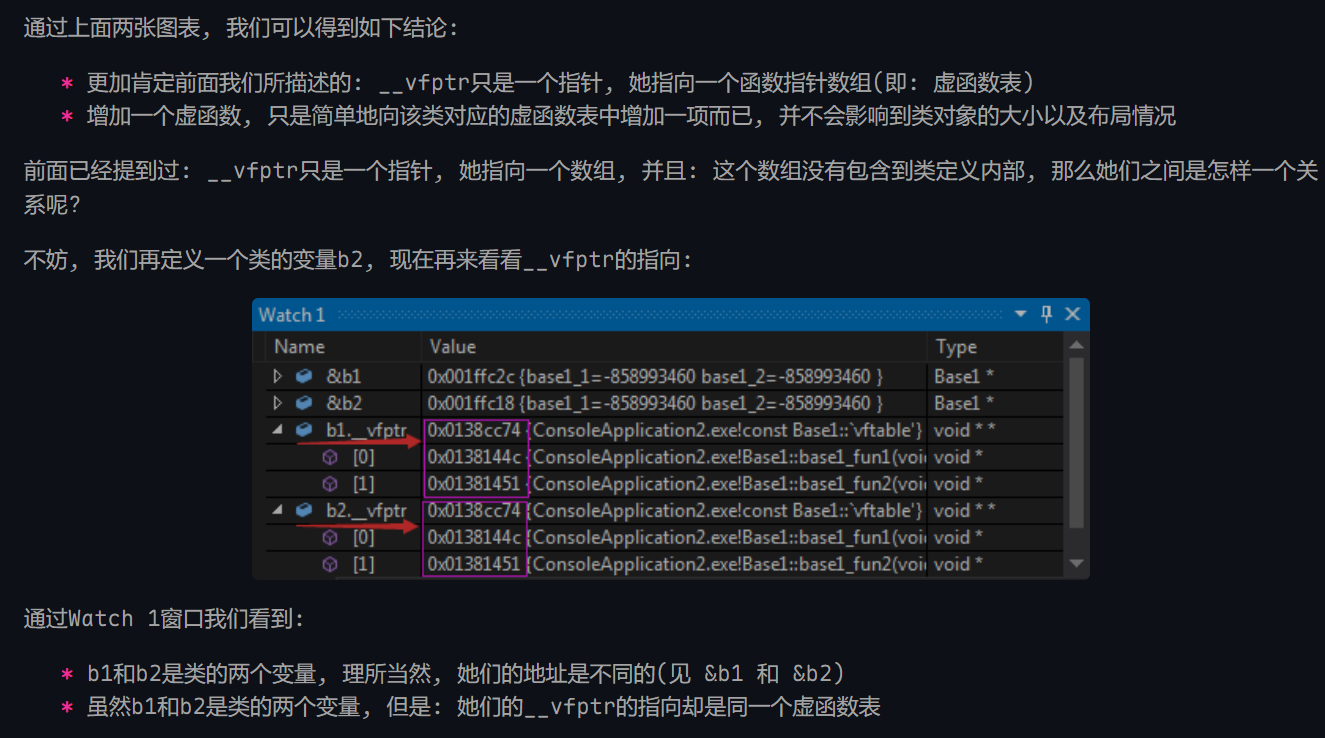This screenshot has width=1325, height=738.
Task: Click the line '通过上面两张图表，我们可以得到如下结论:'
Action: coord(241,28)
